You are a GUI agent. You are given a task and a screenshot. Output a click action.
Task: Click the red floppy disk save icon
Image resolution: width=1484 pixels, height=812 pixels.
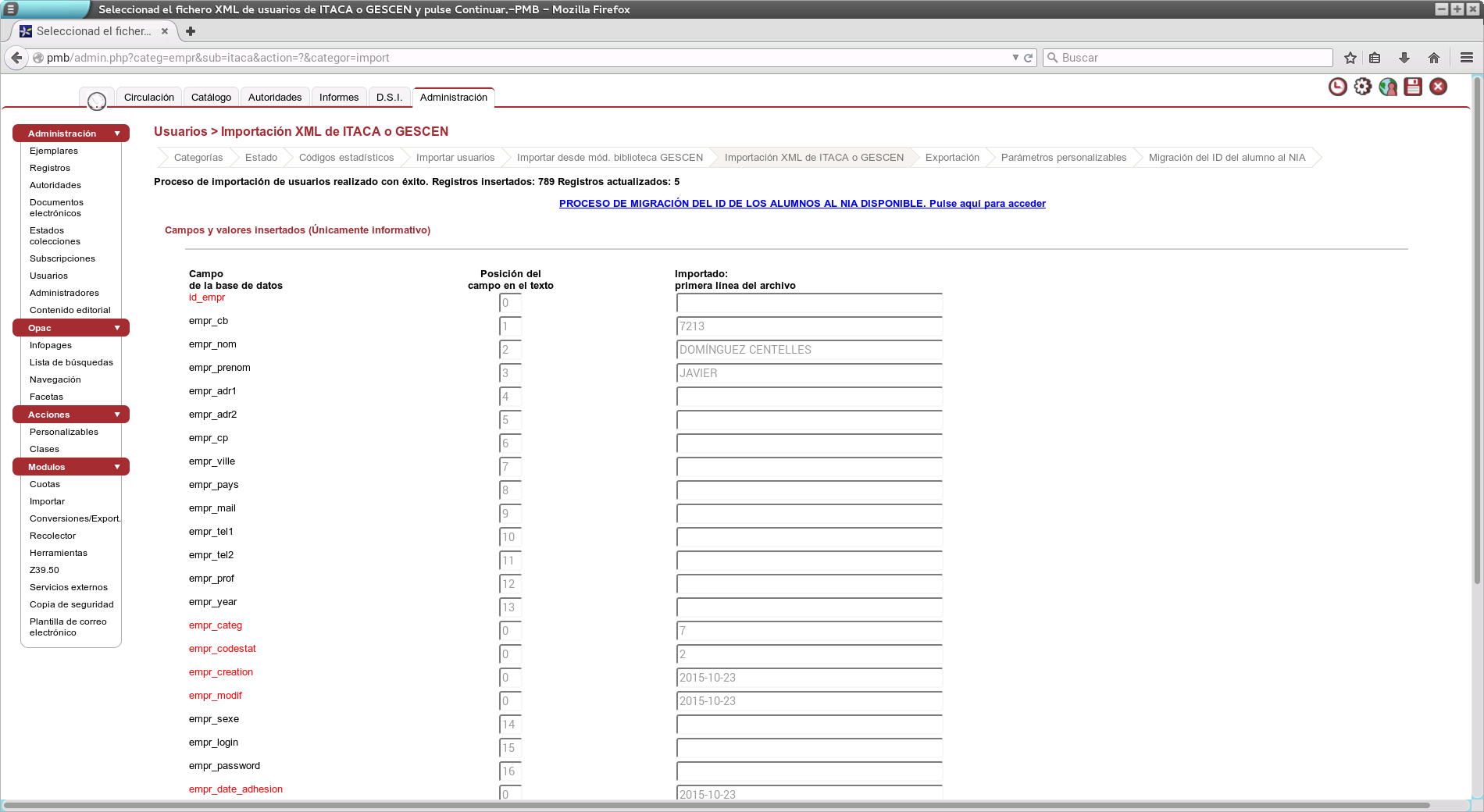1413,87
